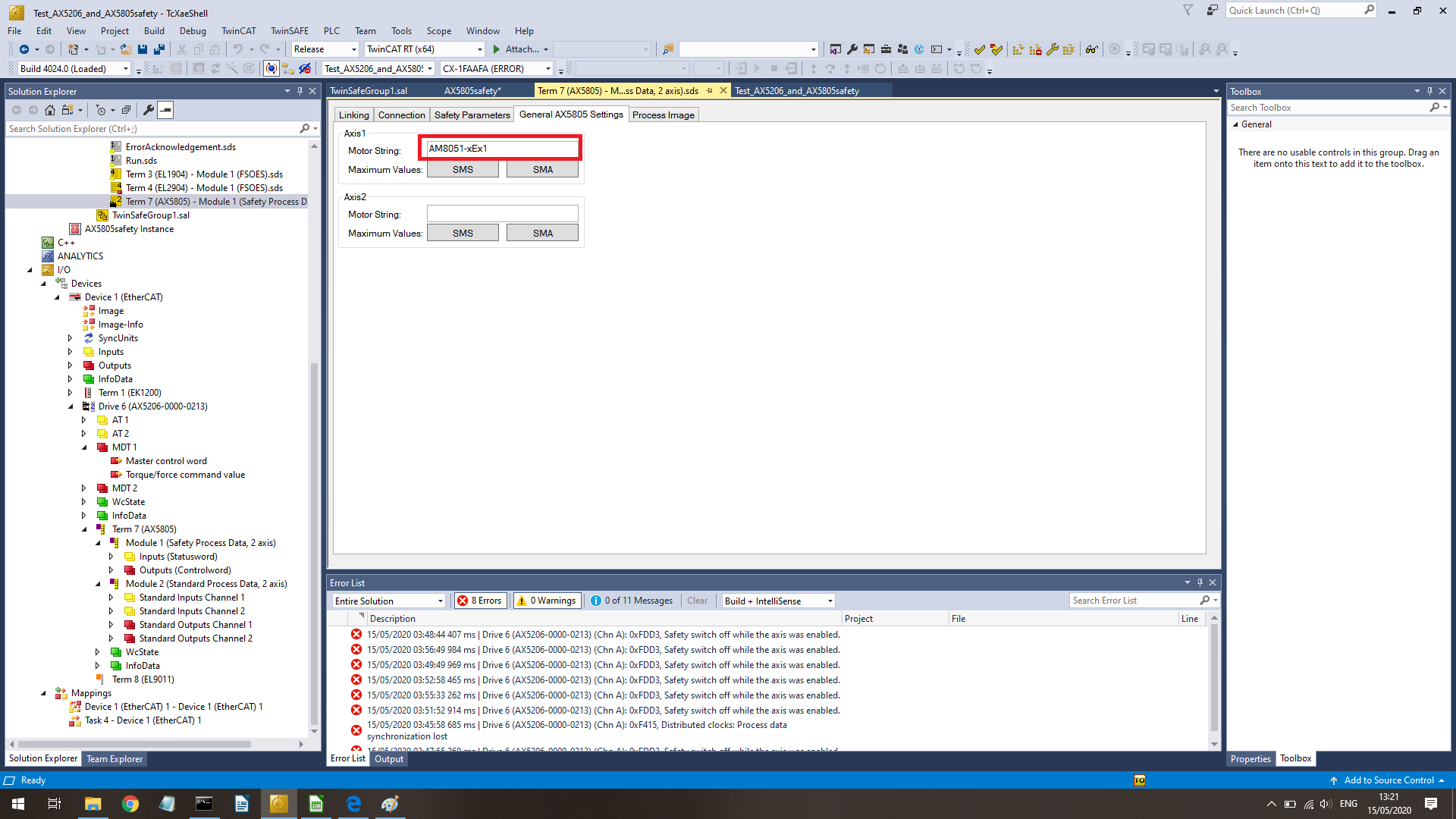Open Windows Task View from the taskbar
This screenshot has height=819, width=1456.
coord(55,804)
